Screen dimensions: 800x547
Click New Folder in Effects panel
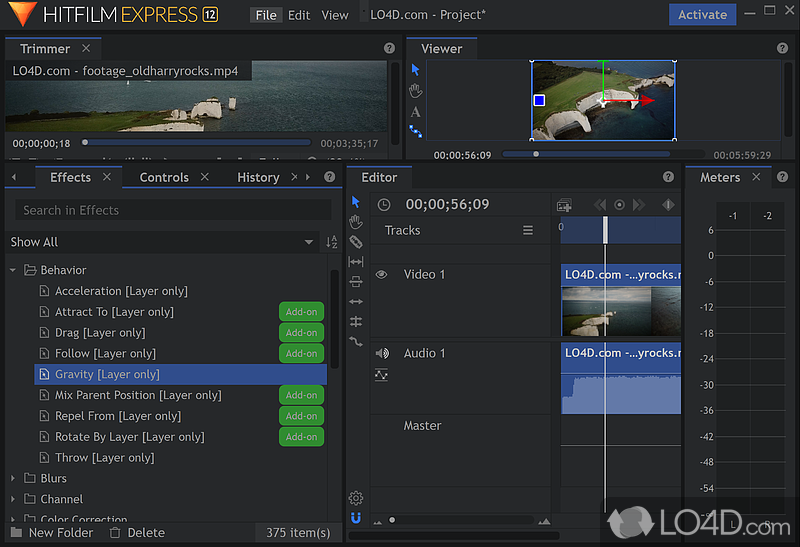pos(52,533)
